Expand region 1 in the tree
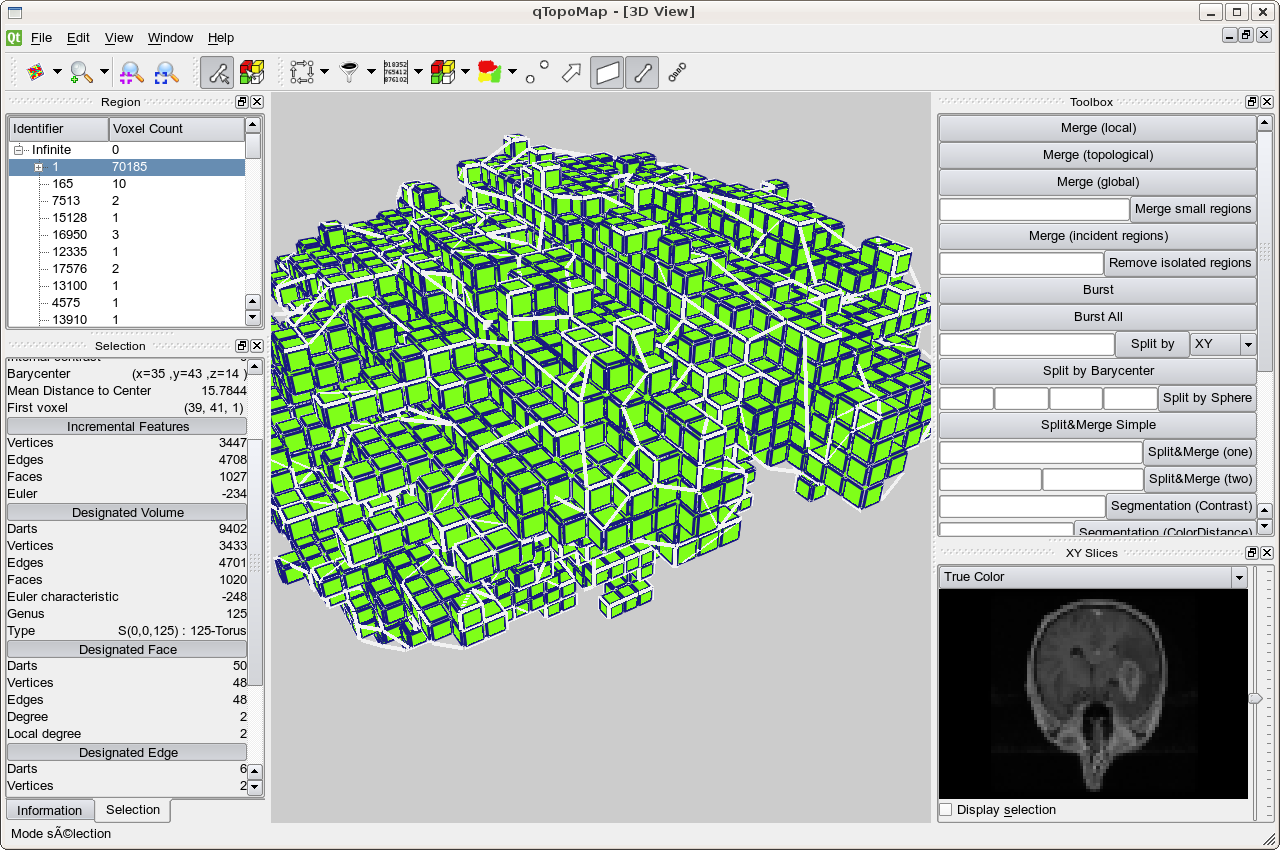Viewport: 1280px width, 850px height. 38,167
